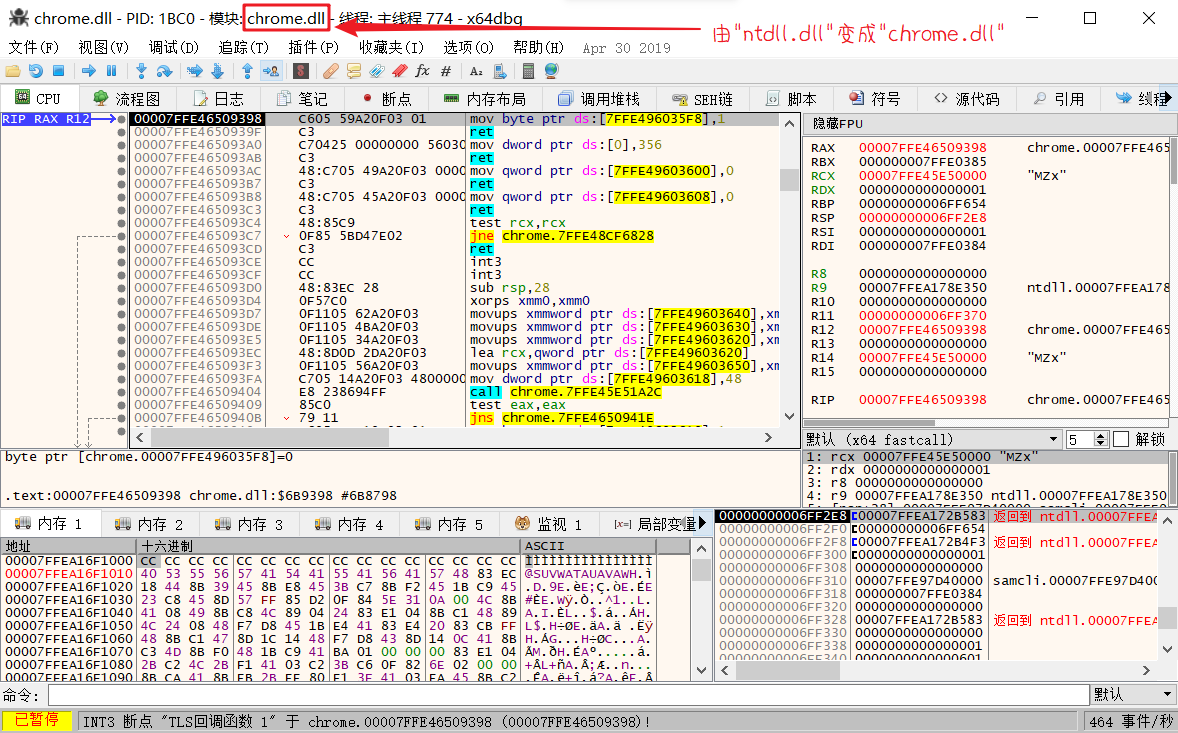Click the 已暂停 status label
Viewport: 1178px width, 733px height.
38,721
